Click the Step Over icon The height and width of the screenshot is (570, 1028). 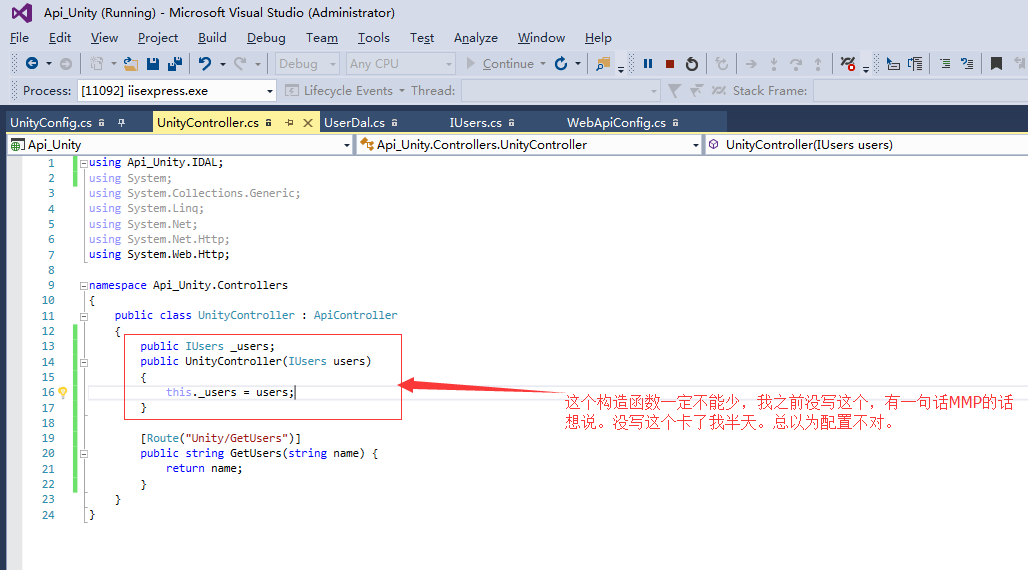click(x=796, y=64)
